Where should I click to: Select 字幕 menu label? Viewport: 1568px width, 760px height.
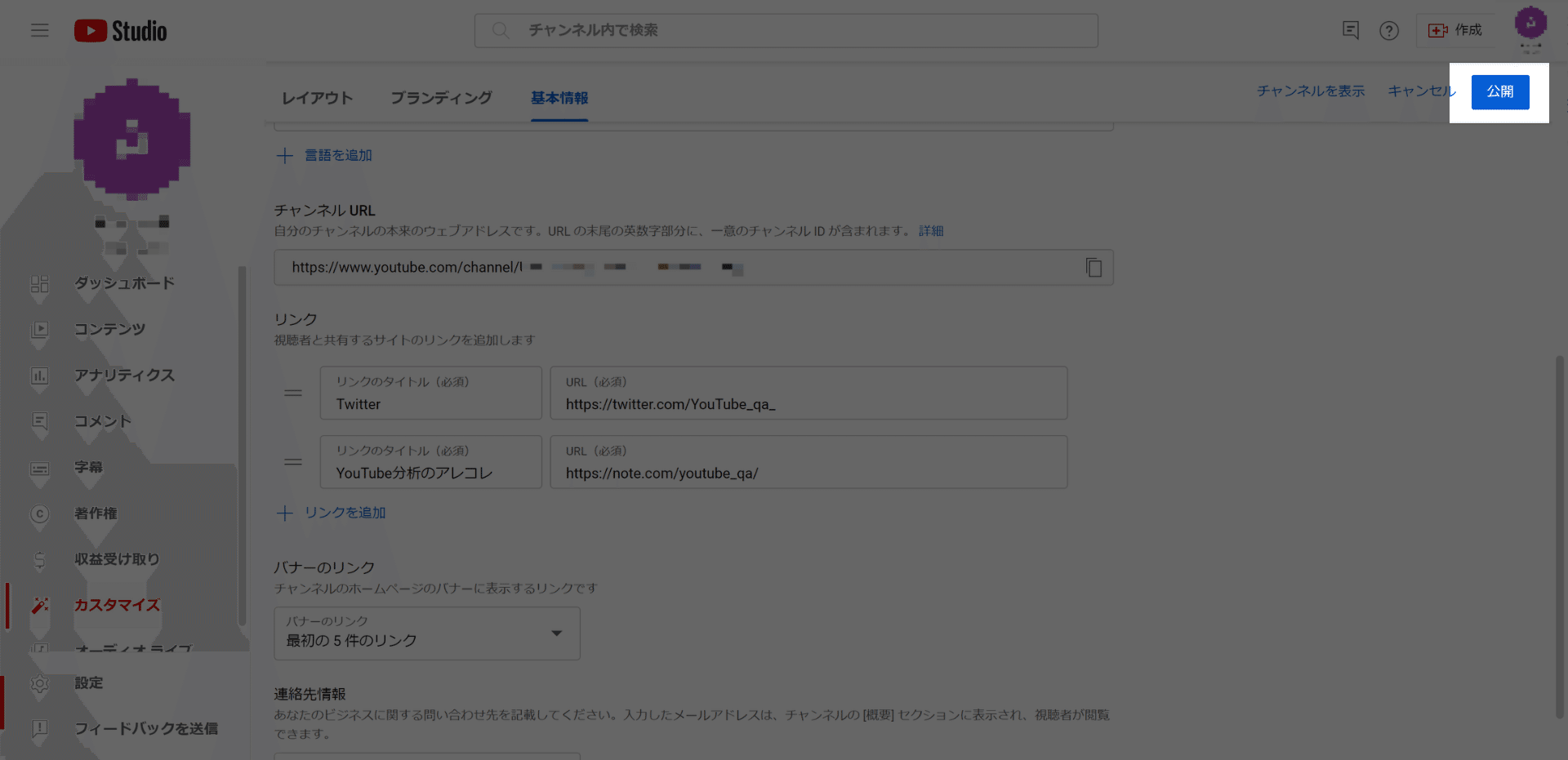point(89,467)
